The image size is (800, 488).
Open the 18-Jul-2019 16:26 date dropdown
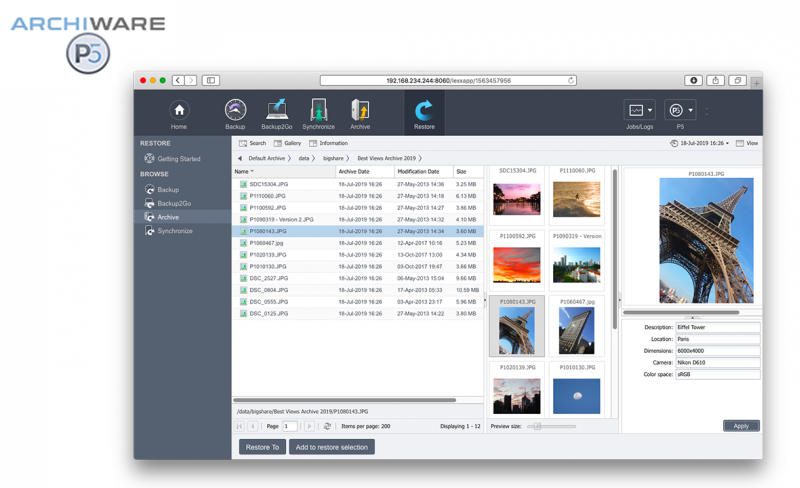pyautogui.click(x=700, y=143)
